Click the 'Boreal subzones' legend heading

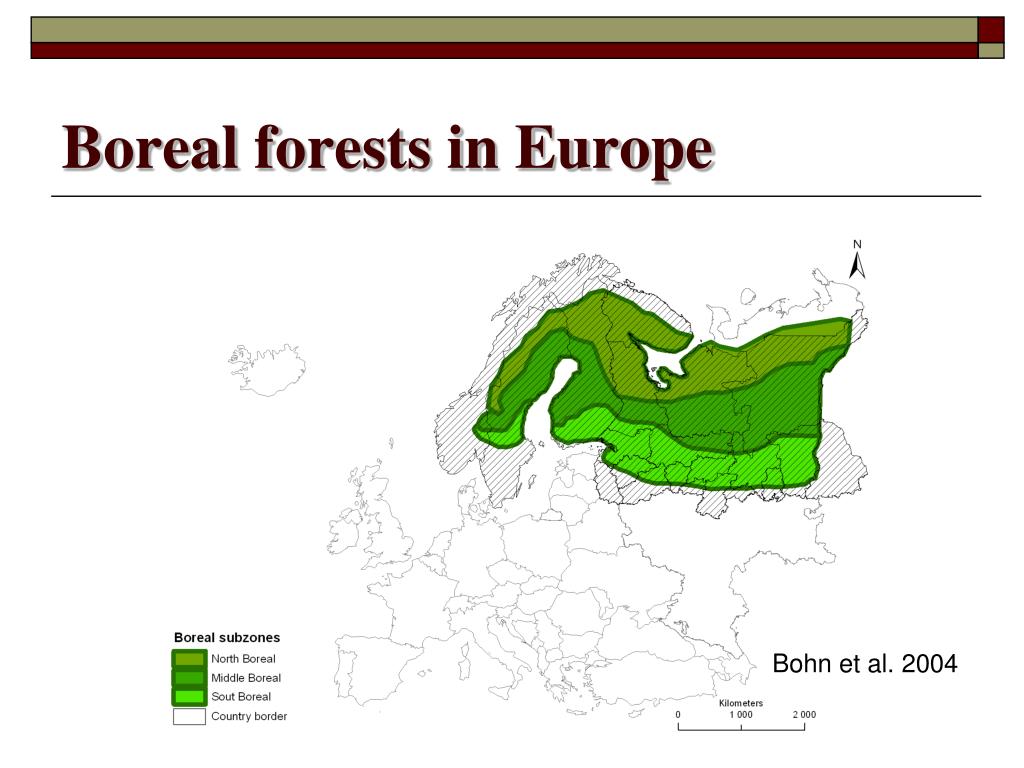pos(227,637)
